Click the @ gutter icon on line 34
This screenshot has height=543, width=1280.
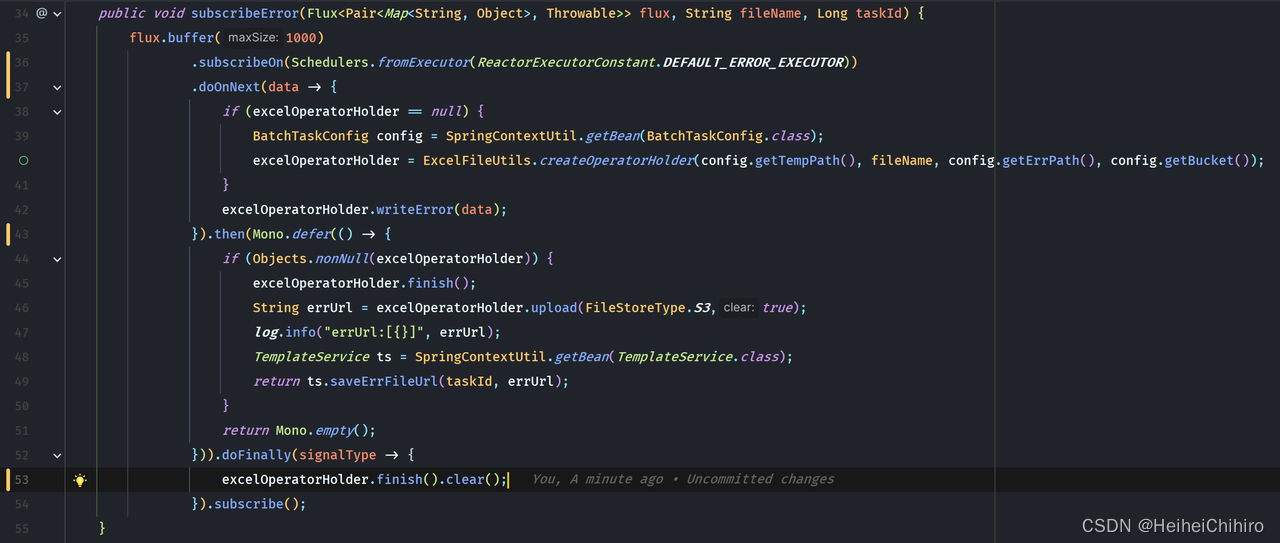[41, 14]
